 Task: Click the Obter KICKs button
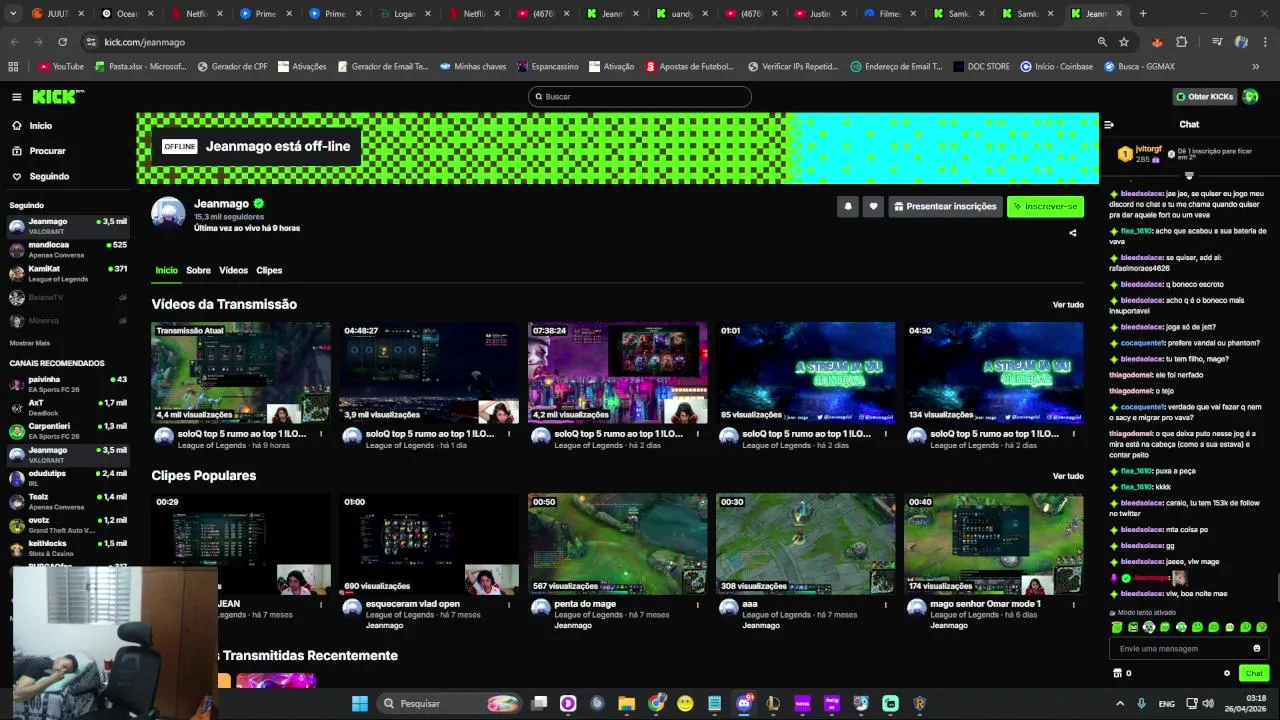click(x=1205, y=97)
